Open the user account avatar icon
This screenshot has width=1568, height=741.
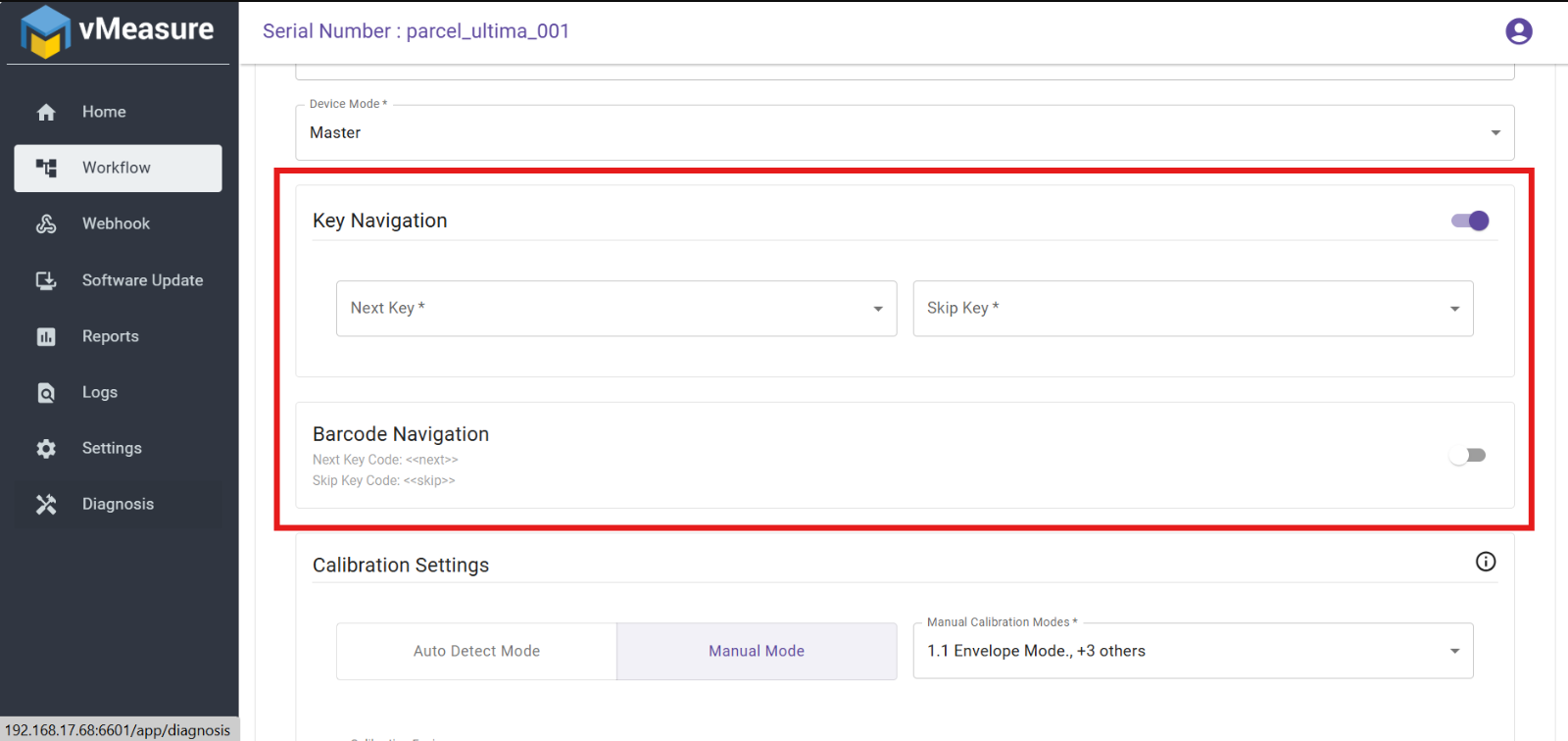click(x=1518, y=31)
